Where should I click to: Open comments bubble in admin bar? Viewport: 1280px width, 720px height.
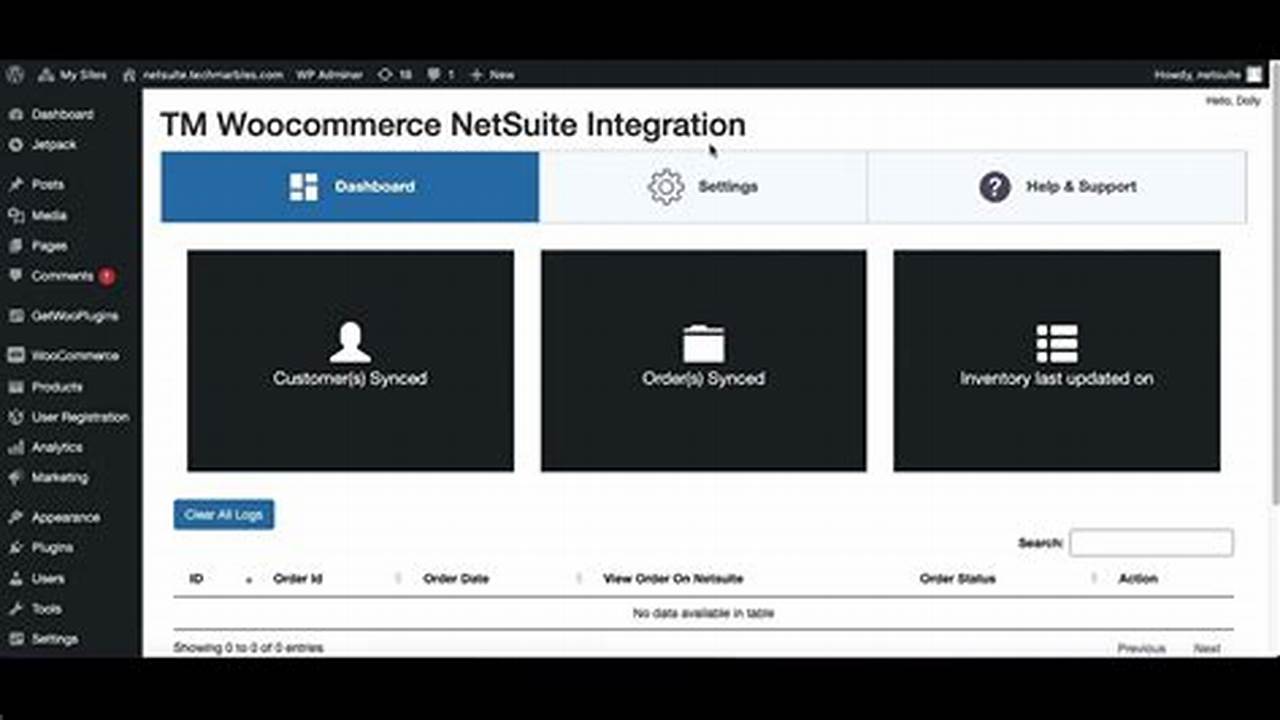coord(441,75)
